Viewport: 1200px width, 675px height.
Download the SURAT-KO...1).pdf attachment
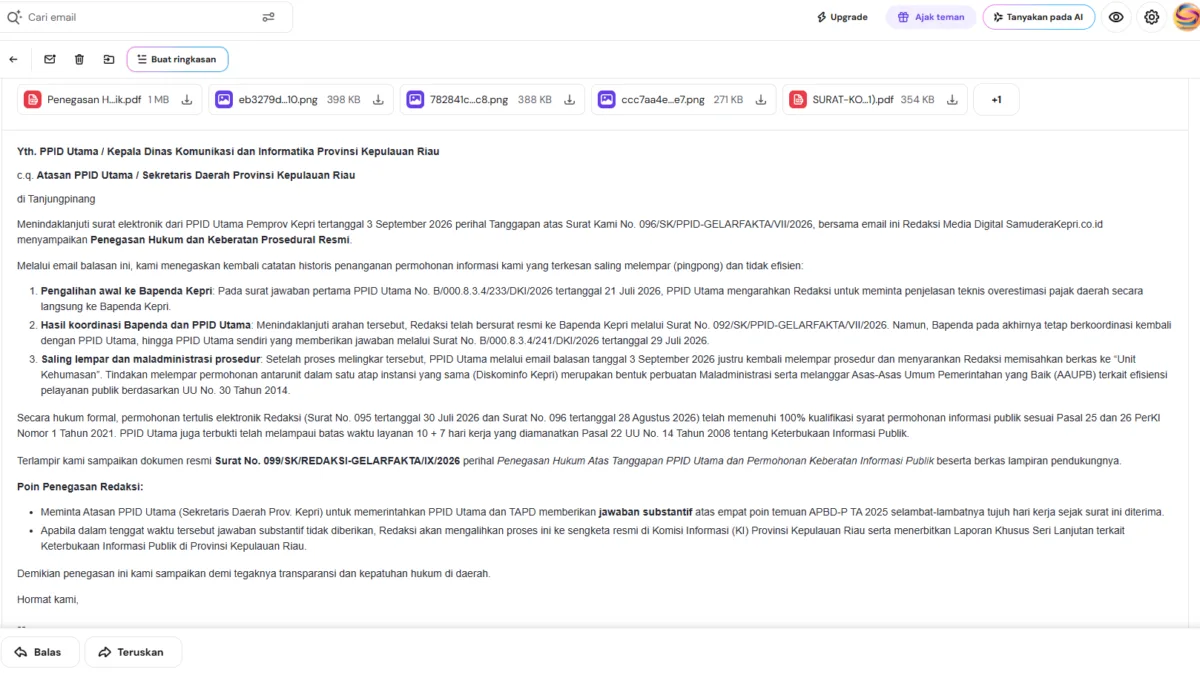pos(952,100)
